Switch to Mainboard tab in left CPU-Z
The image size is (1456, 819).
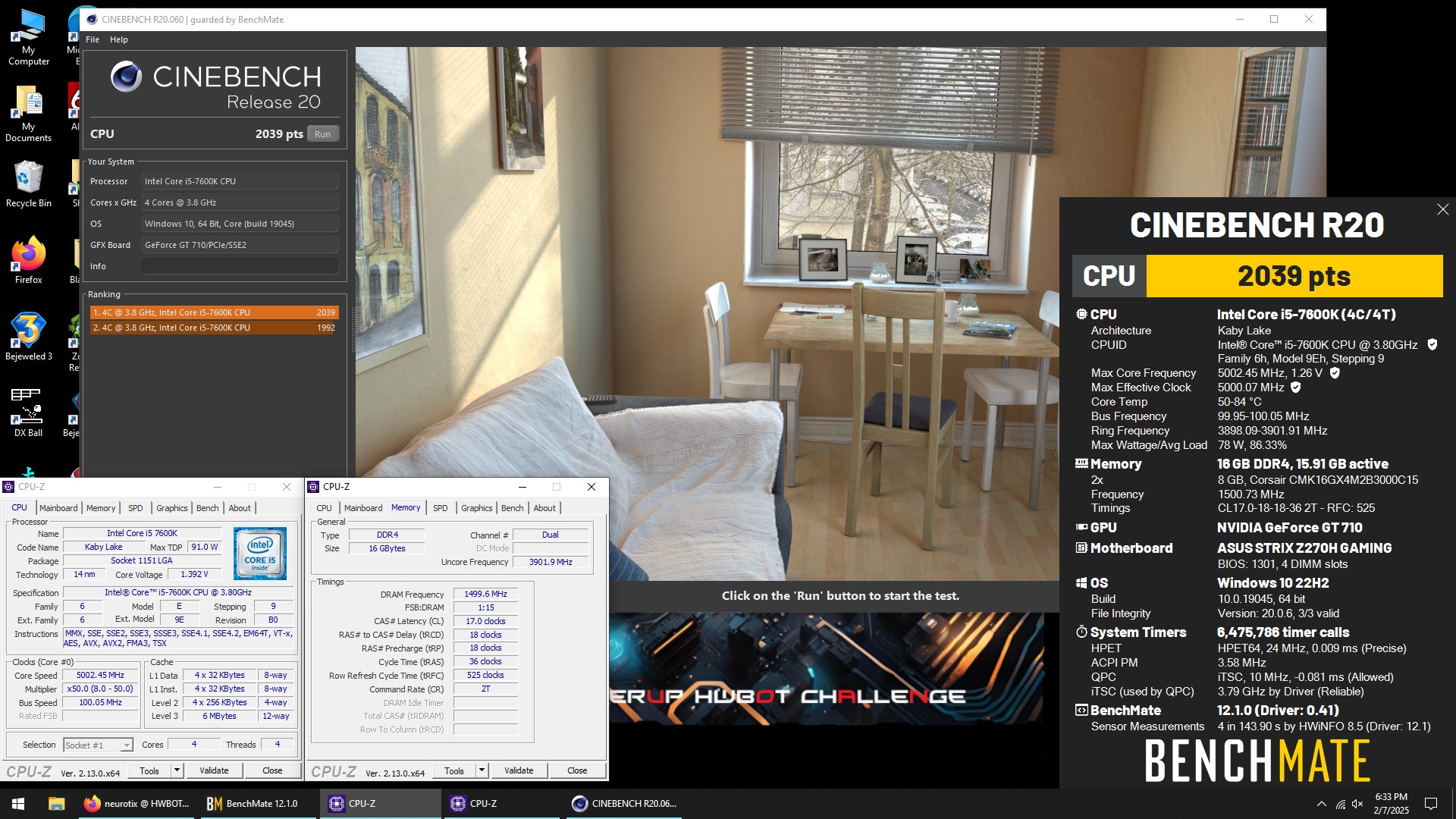point(58,508)
